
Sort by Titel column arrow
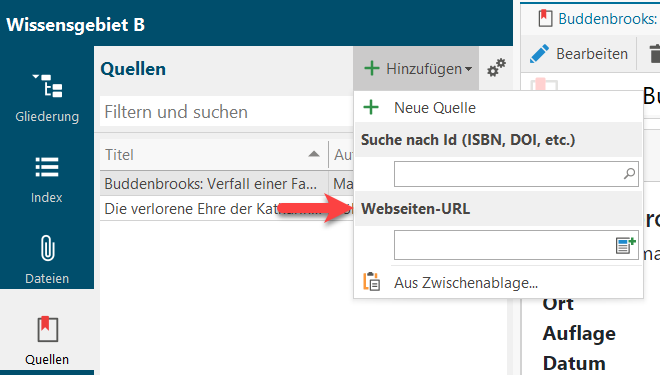[x=314, y=154]
